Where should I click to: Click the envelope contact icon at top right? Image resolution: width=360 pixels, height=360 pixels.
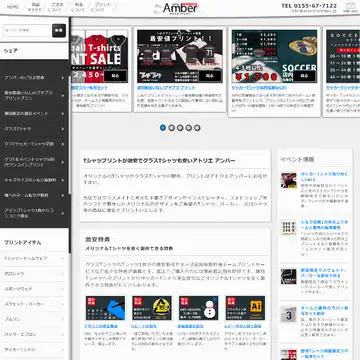[350, 7]
